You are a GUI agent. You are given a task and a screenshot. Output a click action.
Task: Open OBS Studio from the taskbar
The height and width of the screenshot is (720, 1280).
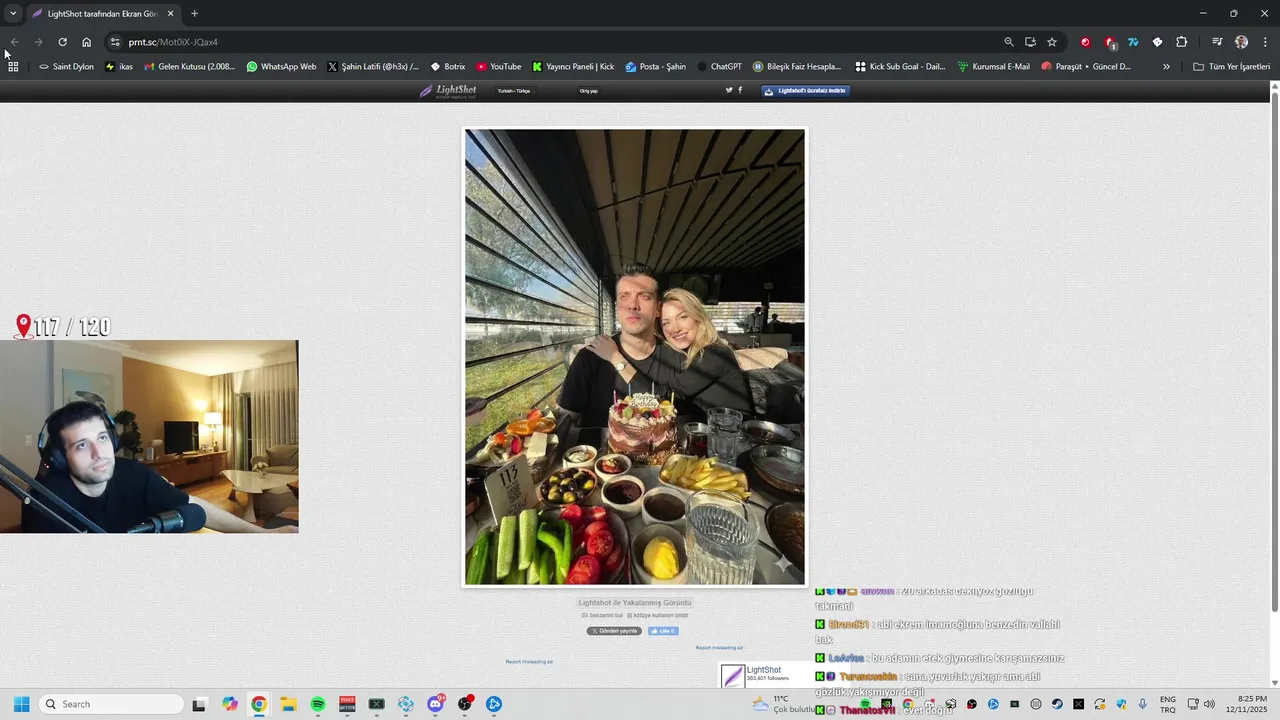(x=465, y=704)
